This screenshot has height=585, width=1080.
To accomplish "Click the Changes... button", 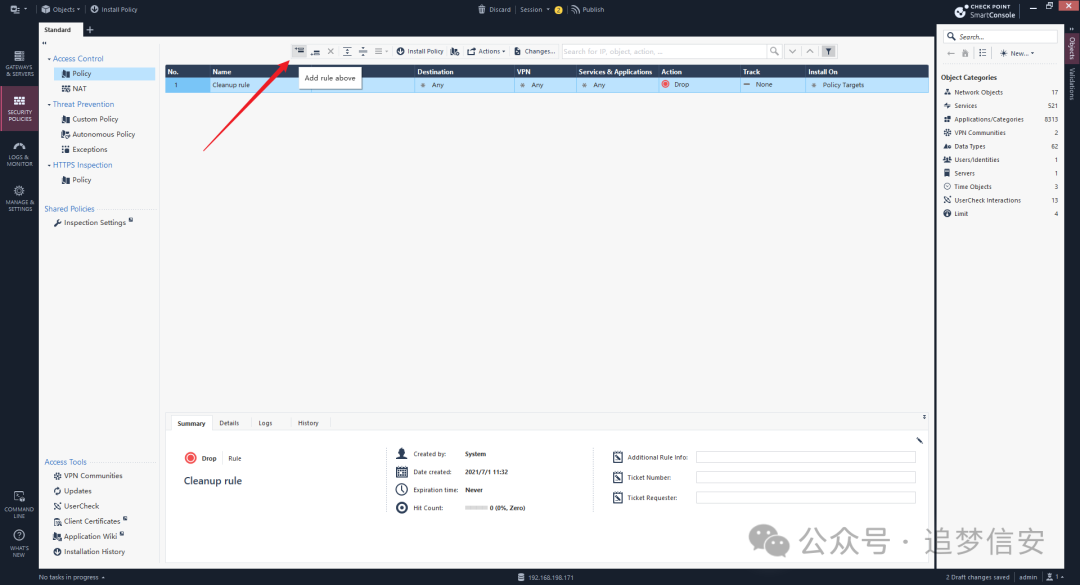I will tap(534, 52).
